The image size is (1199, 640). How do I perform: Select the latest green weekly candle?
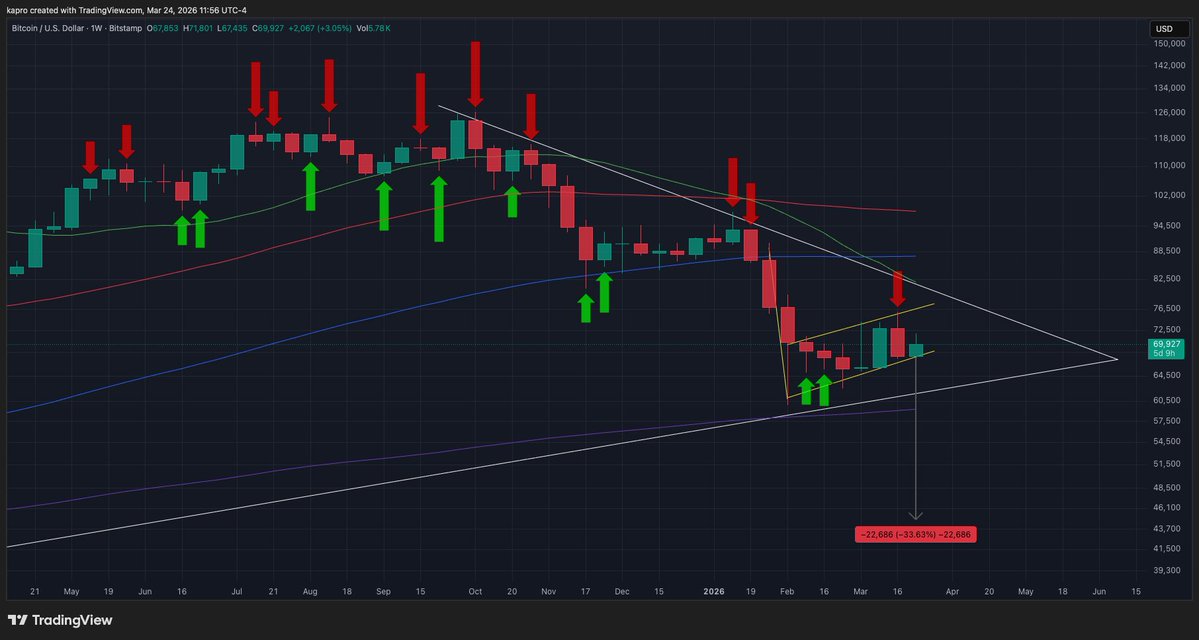tap(916, 350)
